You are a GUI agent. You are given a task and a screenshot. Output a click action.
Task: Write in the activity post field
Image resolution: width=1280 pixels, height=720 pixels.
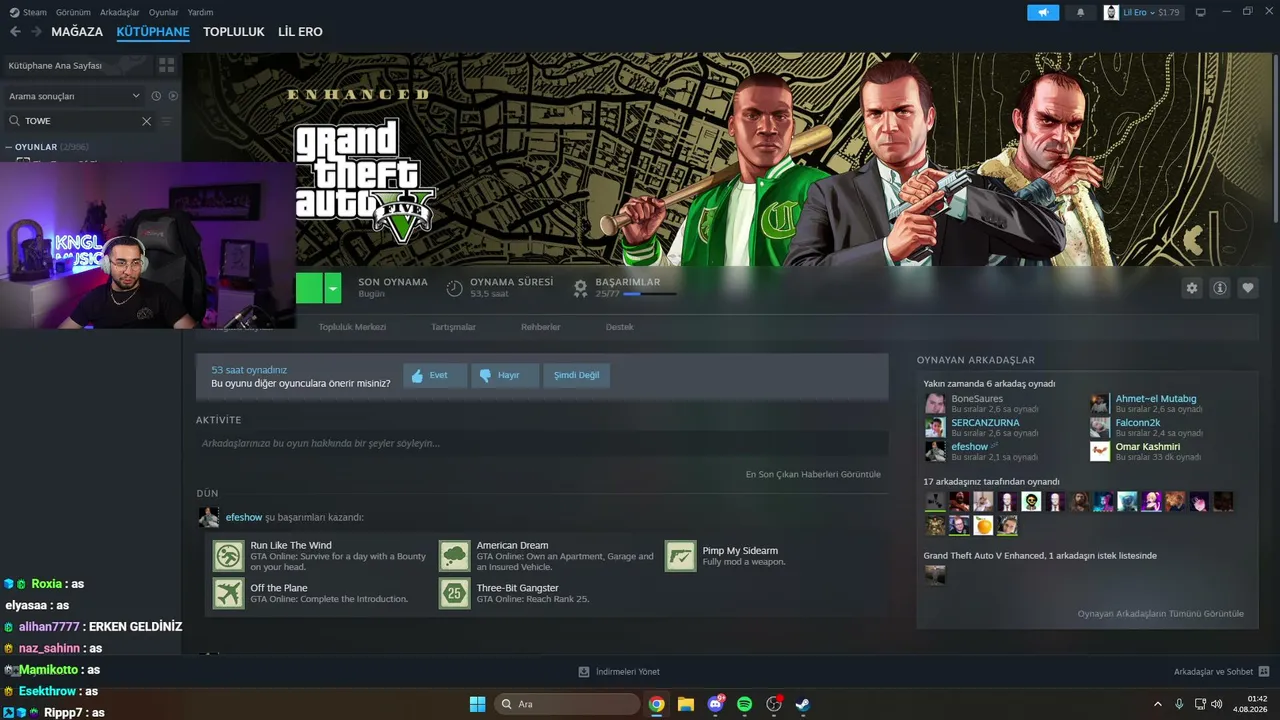pyautogui.click(x=542, y=444)
